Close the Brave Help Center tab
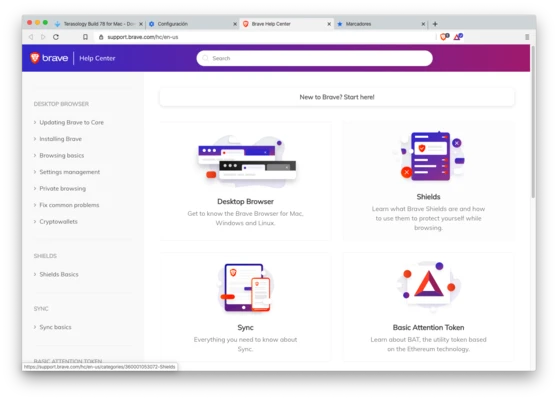The height and width of the screenshot is (400, 558). 329,24
